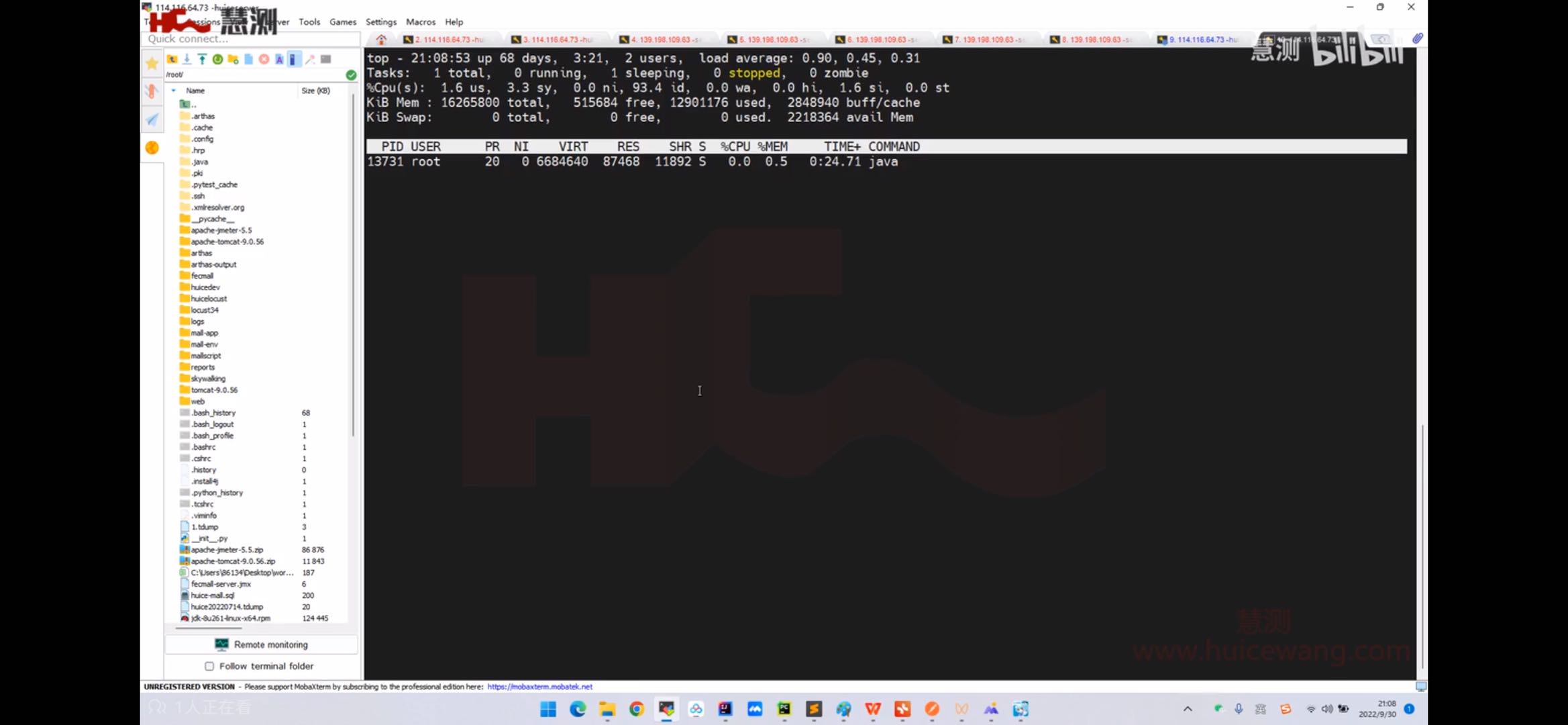Click the file list vertical scrollbar

pyautogui.click(x=353, y=269)
